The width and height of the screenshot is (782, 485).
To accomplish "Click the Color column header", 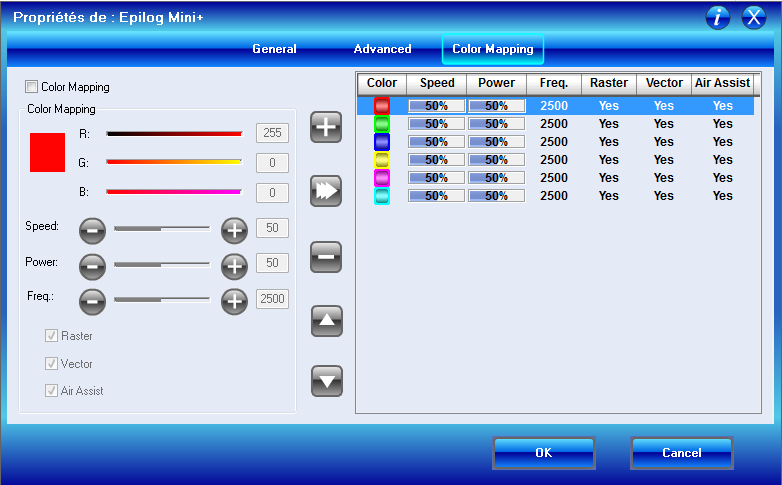I will tap(382, 83).
